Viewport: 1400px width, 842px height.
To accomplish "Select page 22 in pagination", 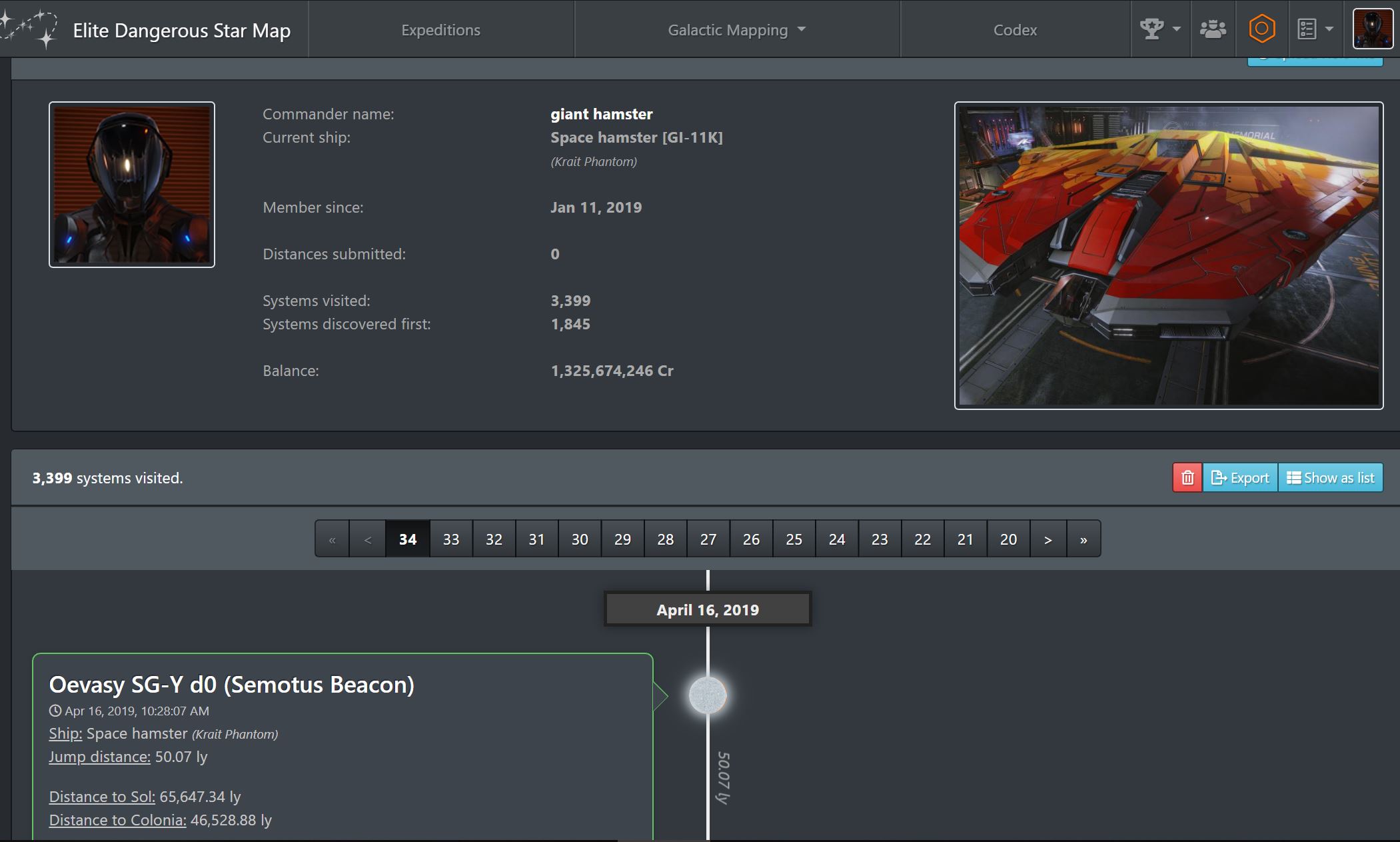I will (x=922, y=539).
